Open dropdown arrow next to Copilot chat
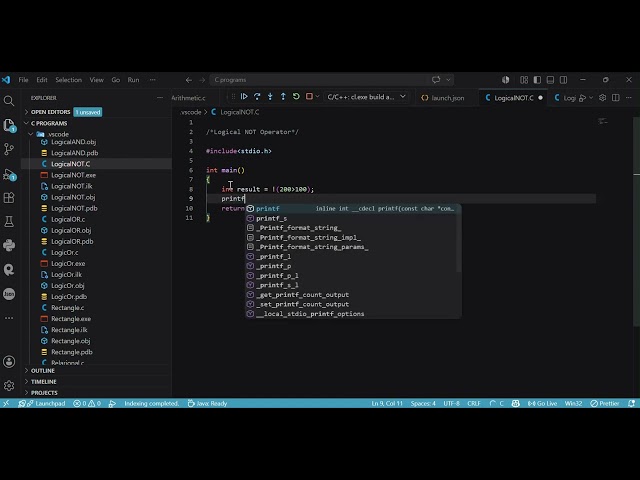 [x=448, y=80]
